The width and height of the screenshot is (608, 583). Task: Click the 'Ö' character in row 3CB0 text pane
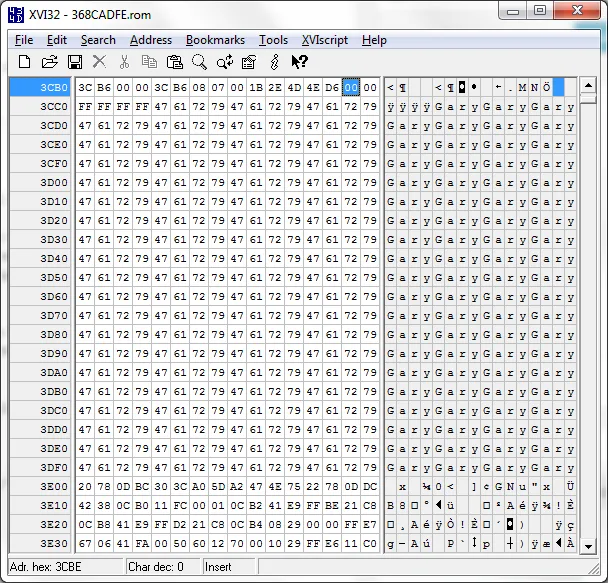click(x=546, y=87)
